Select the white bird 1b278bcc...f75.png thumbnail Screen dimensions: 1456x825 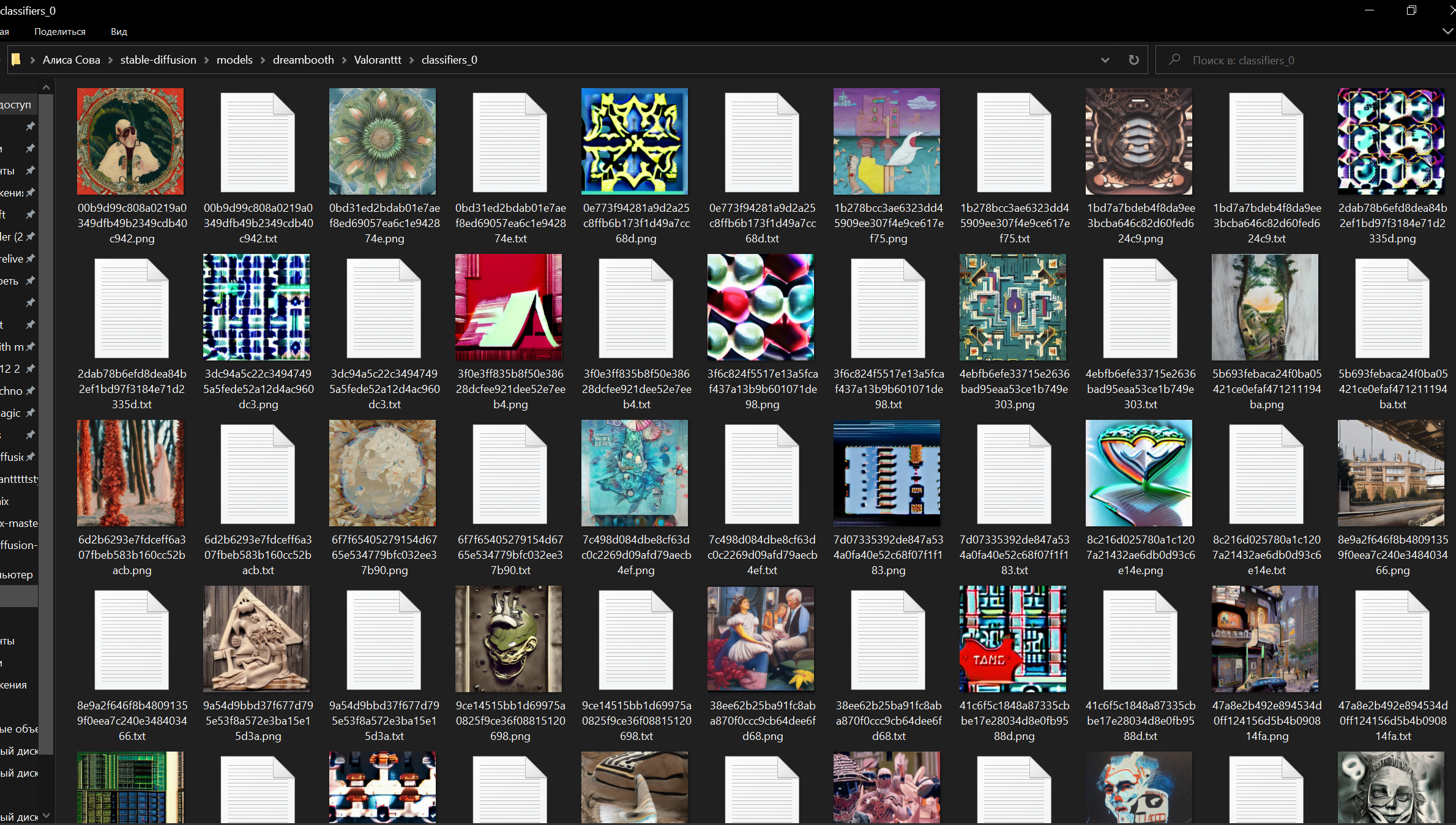pyautogui.click(x=886, y=141)
